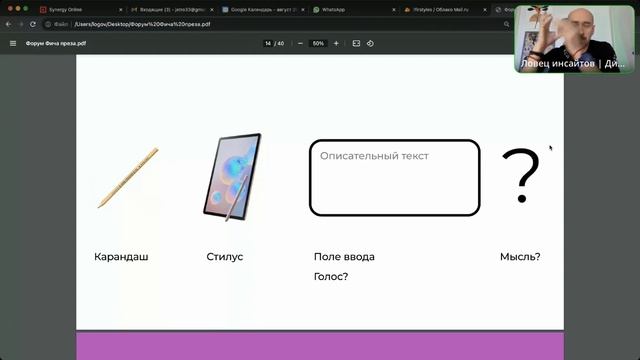Click the Карандаш label
The height and width of the screenshot is (360, 640).
pos(121,257)
